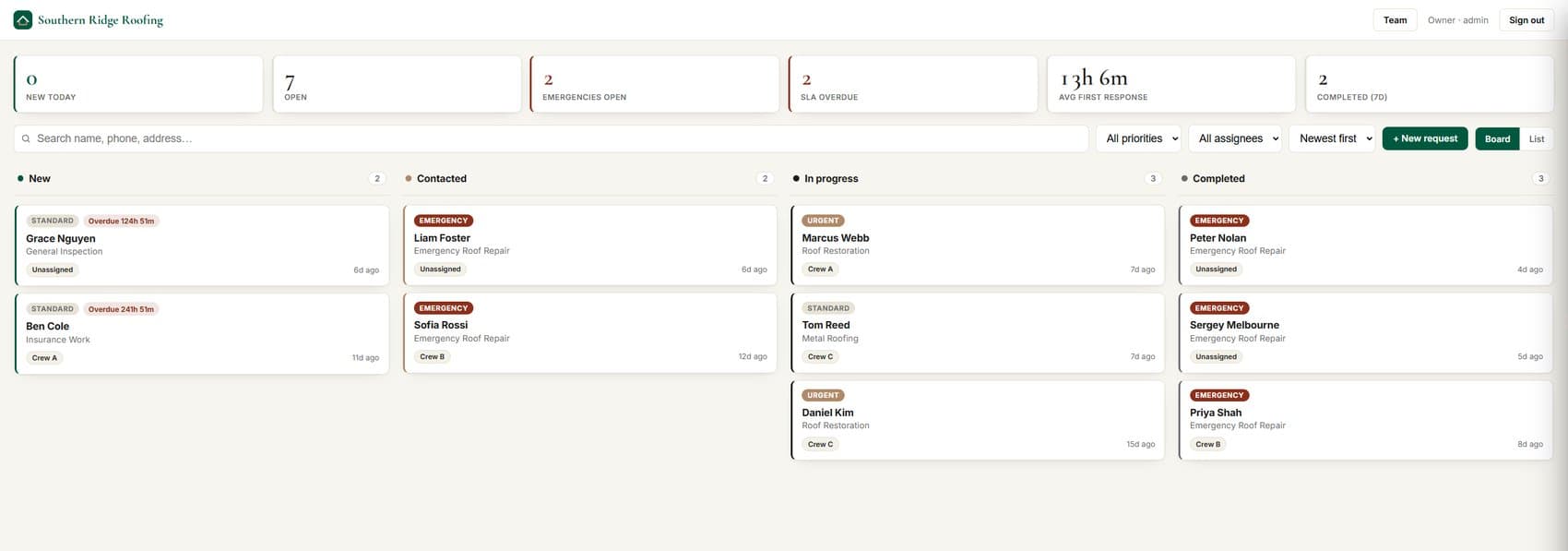1568x551 pixels.
Task: Open Sofia Rossi's request card
Action: coord(589,332)
